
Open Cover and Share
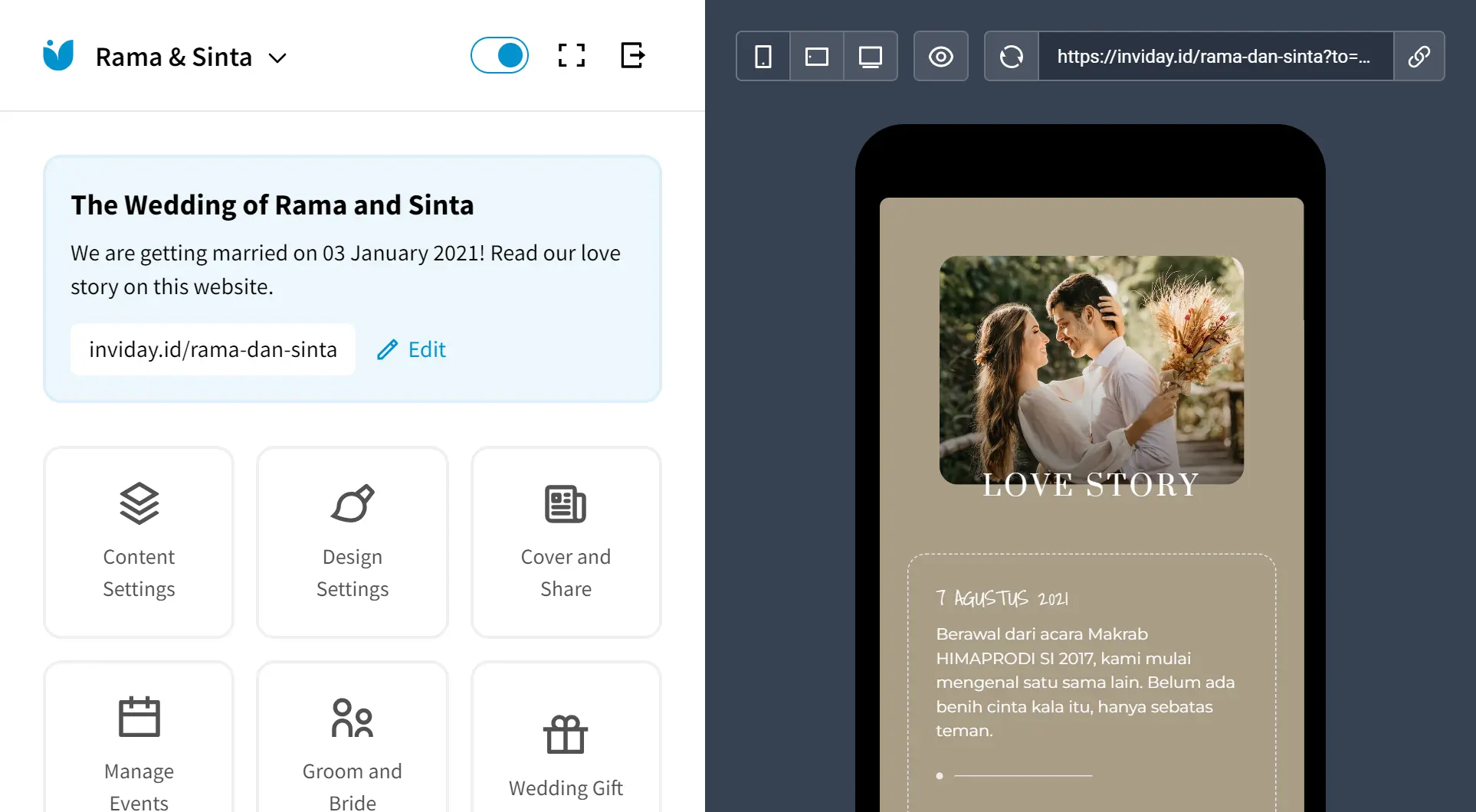point(566,542)
